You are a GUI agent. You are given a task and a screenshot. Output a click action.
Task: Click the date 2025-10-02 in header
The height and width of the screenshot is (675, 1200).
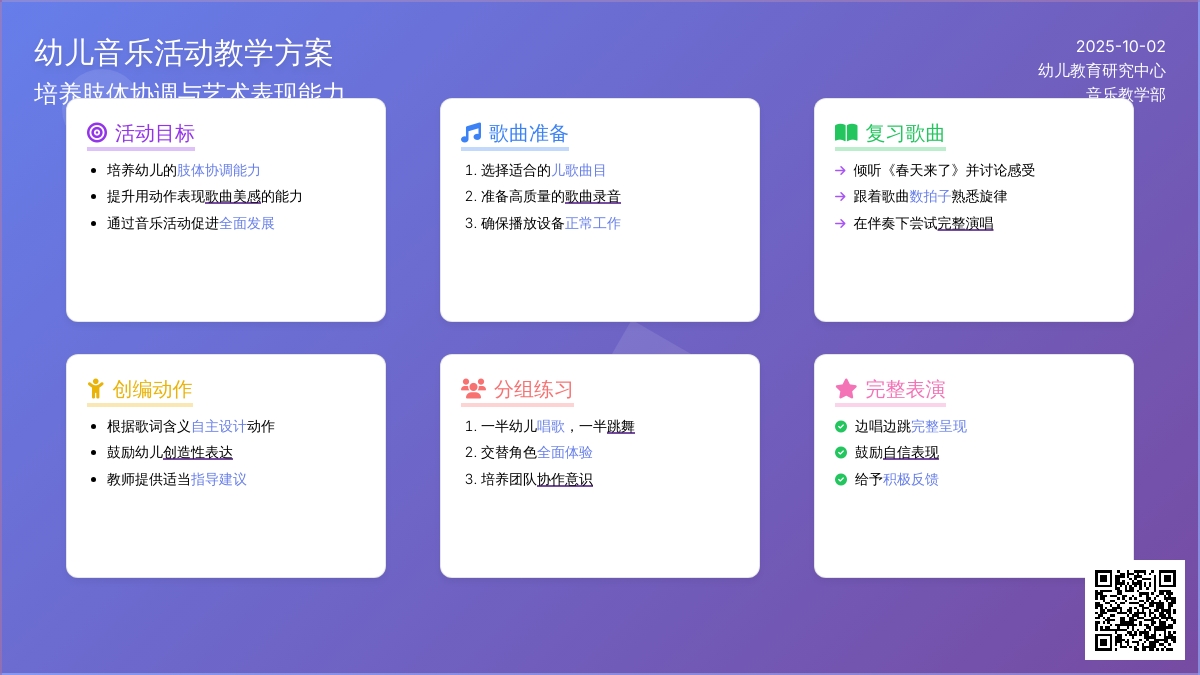pyautogui.click(x=1120, y=46)
